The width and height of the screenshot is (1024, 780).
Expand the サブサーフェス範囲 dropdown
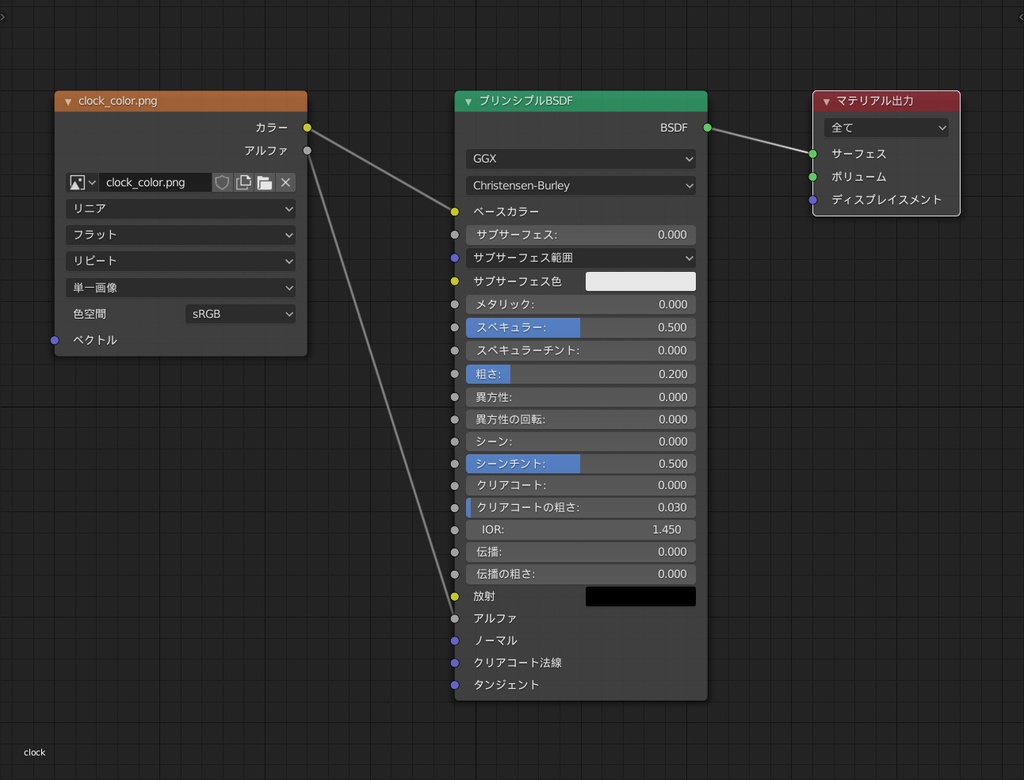[x=581, y=257]
